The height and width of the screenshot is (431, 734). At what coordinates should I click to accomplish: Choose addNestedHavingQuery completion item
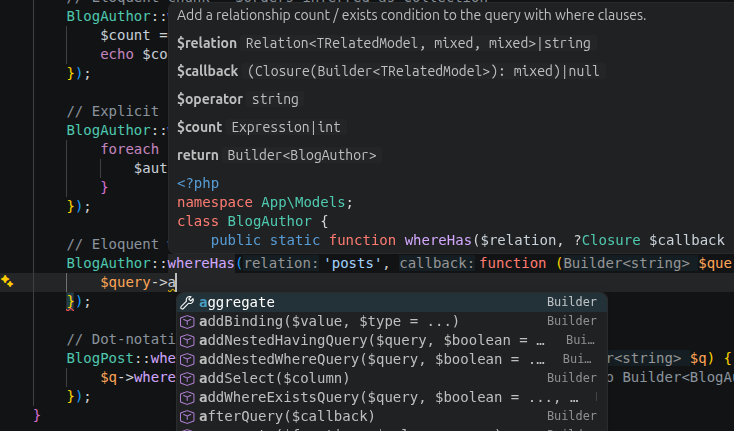tap(392, 340)
